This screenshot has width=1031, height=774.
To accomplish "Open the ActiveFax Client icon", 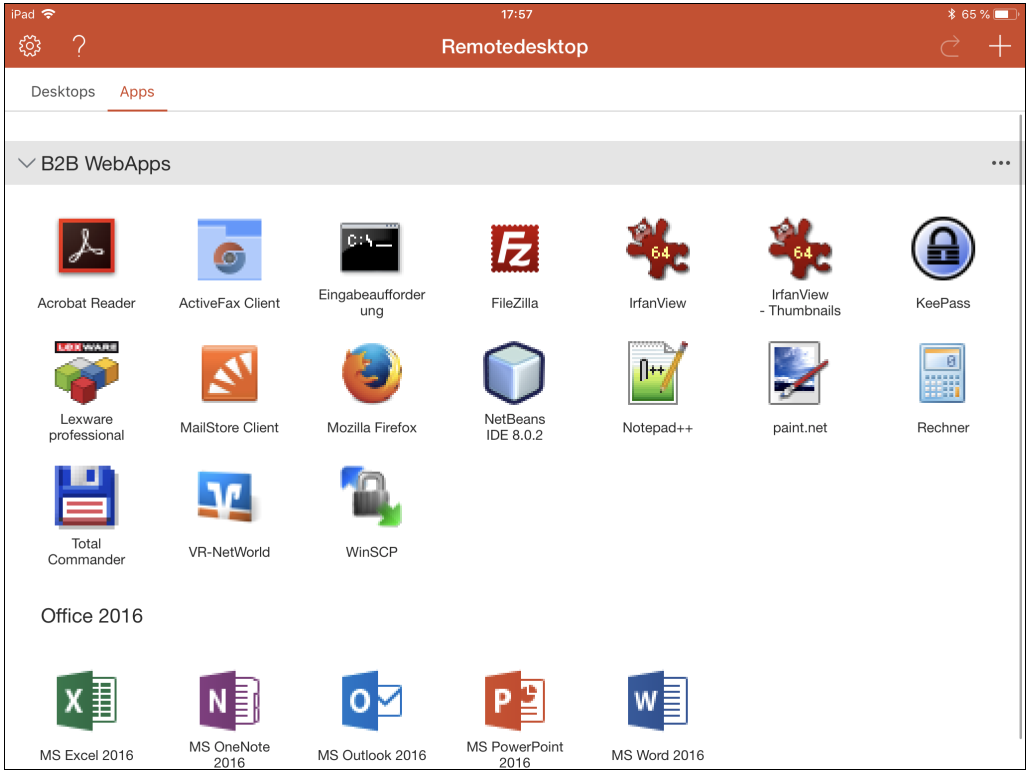I will [x=229, y=250].
